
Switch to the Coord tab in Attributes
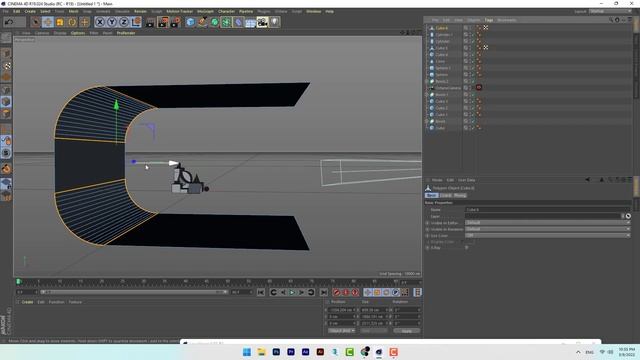[445, 196]
